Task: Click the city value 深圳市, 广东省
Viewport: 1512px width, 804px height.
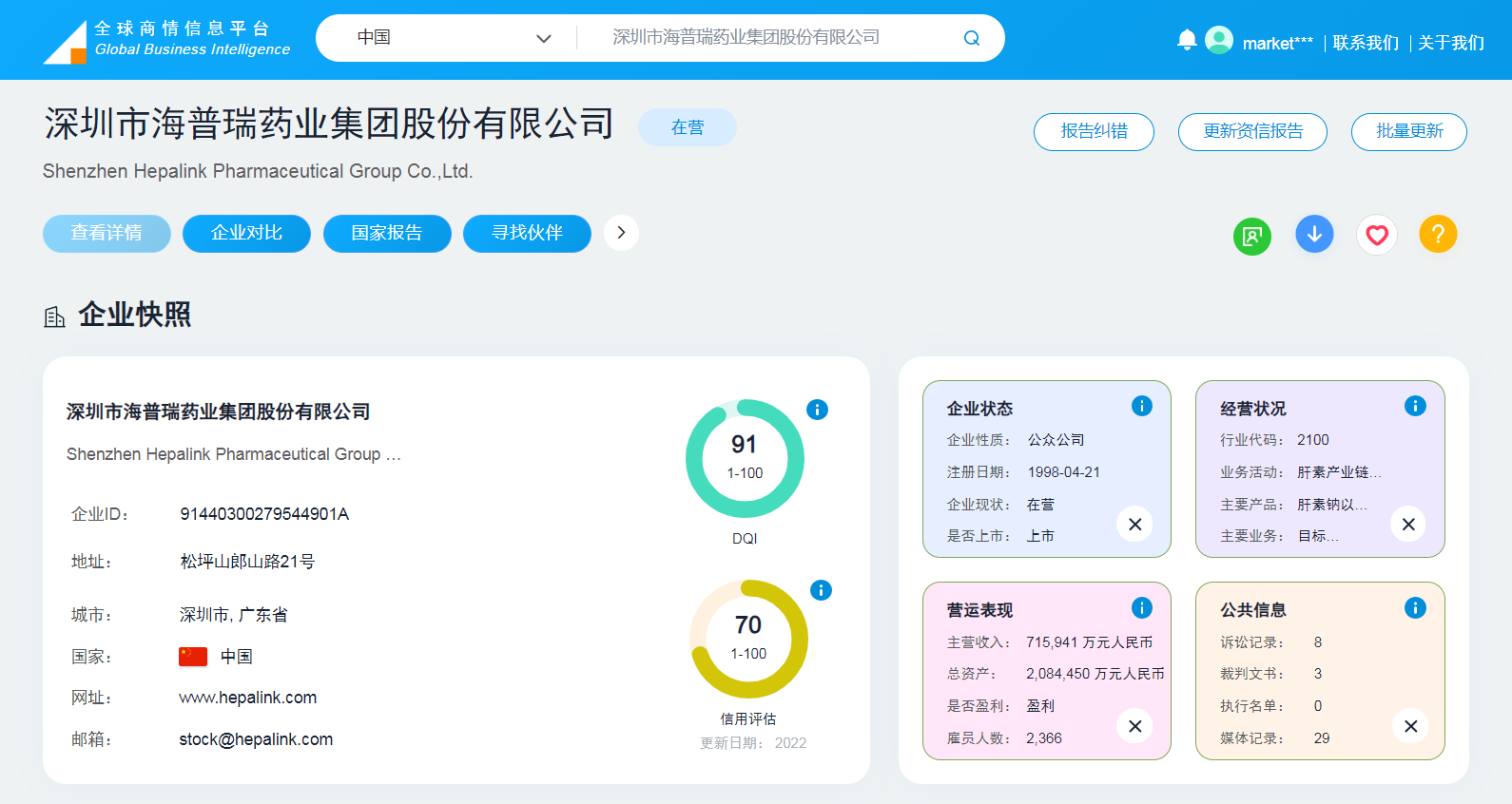Action: click(233, 615)
